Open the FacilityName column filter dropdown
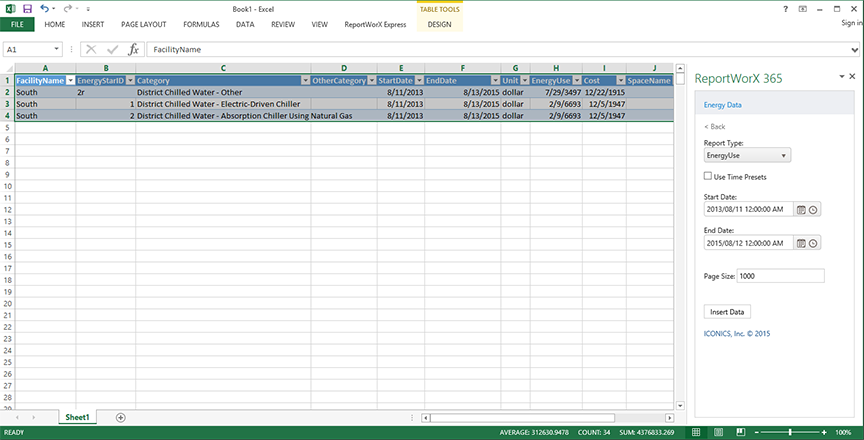This screenshot has width=864, height=440. click(70, 80)
